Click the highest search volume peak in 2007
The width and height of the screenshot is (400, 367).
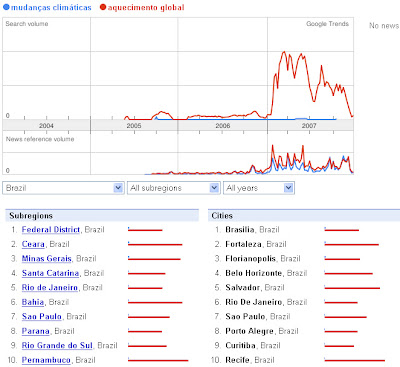point(284,52)
